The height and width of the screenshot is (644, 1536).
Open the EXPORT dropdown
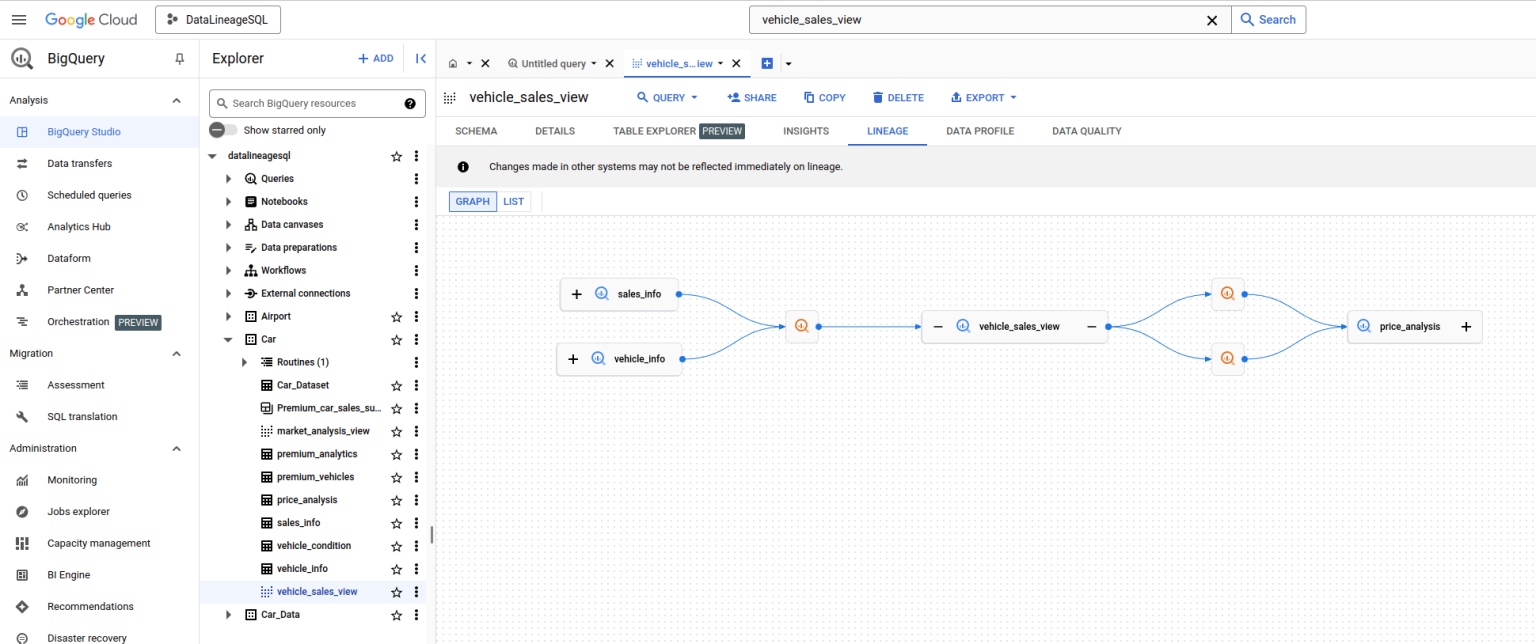click(983, 97)
